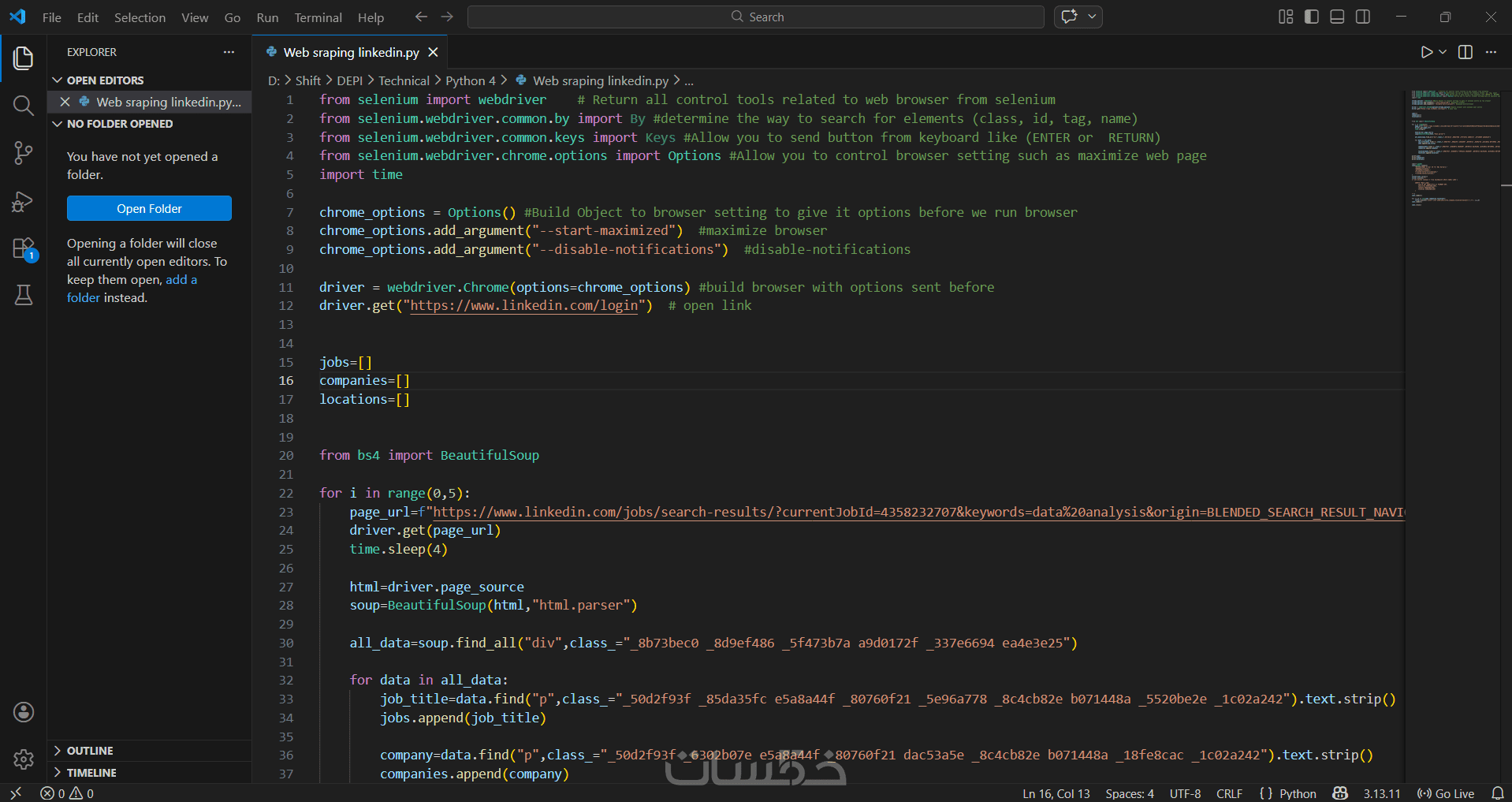Viewport: 1512px width, 802px height.
Task: Customize layout from the title bar
Action: pyautogui.click(x=1286, y=17)
